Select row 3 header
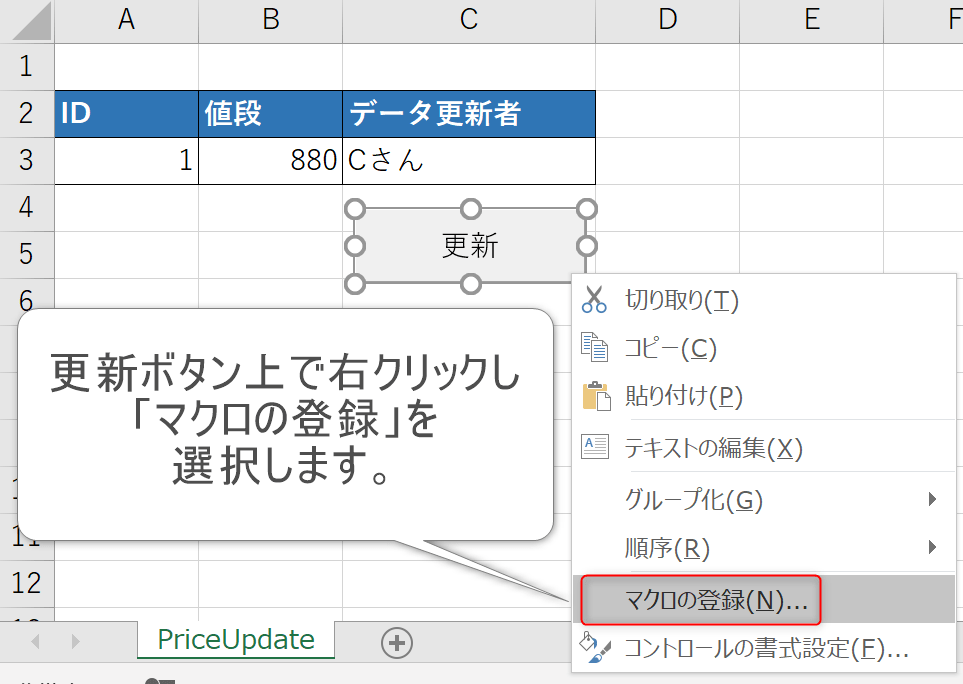 pos(26,160)
